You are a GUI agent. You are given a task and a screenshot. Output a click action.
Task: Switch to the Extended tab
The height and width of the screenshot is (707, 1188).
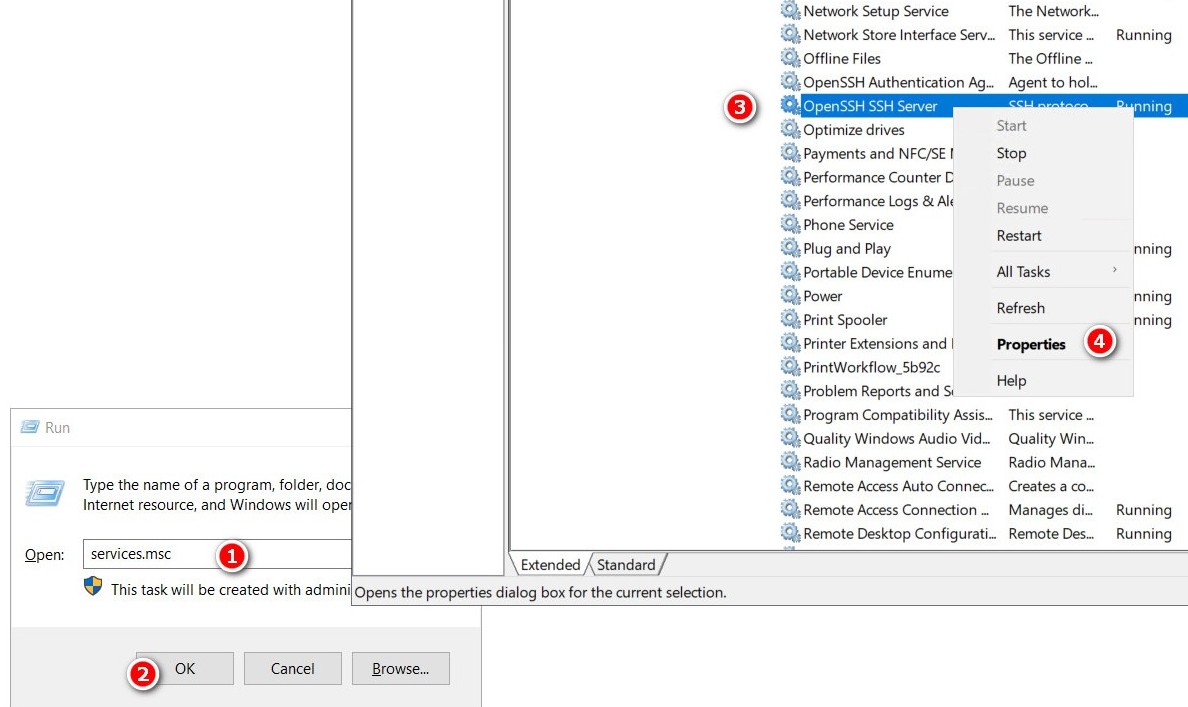(x=550, y=565)
